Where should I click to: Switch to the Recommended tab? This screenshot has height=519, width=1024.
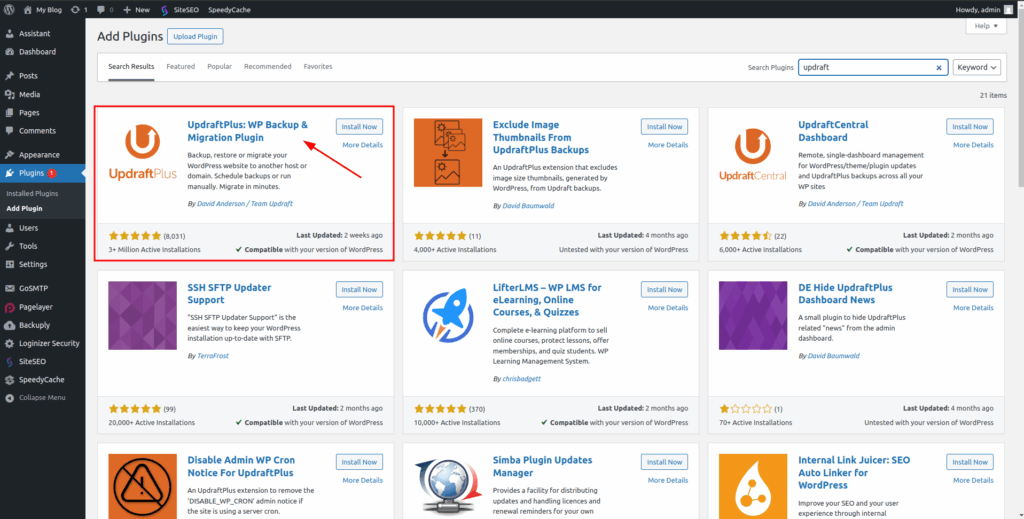click(268, 67)
